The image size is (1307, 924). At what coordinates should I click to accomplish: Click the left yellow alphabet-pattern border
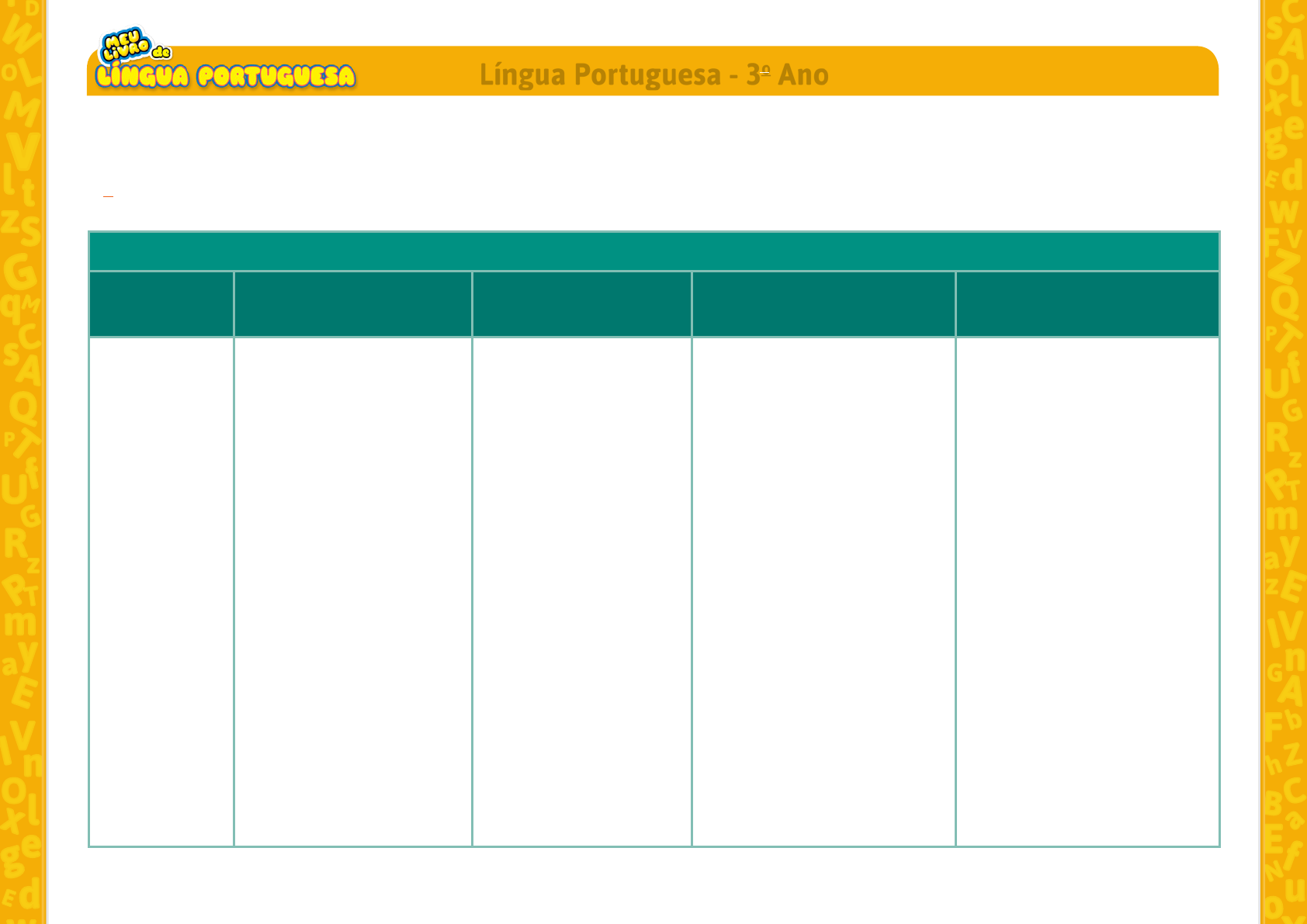[22, 465]
